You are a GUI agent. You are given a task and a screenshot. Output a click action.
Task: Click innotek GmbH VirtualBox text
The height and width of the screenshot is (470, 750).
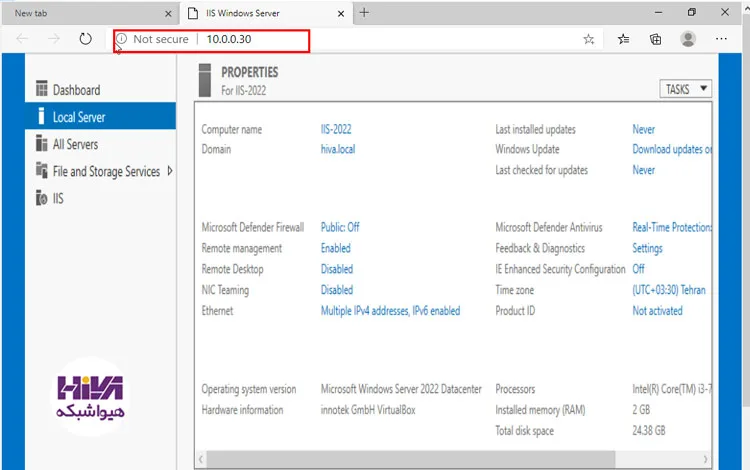(x=368, y=410)
